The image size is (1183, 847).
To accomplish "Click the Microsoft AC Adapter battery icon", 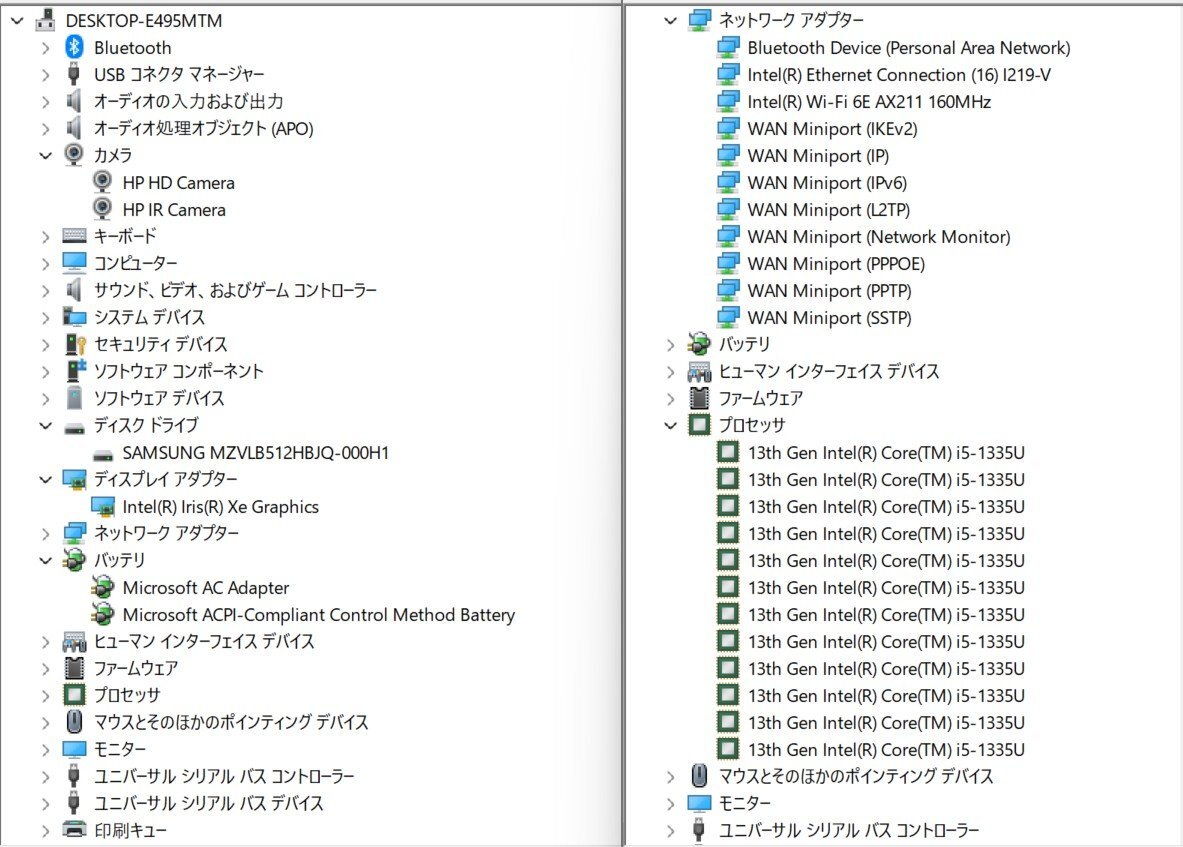I will 103,587.
